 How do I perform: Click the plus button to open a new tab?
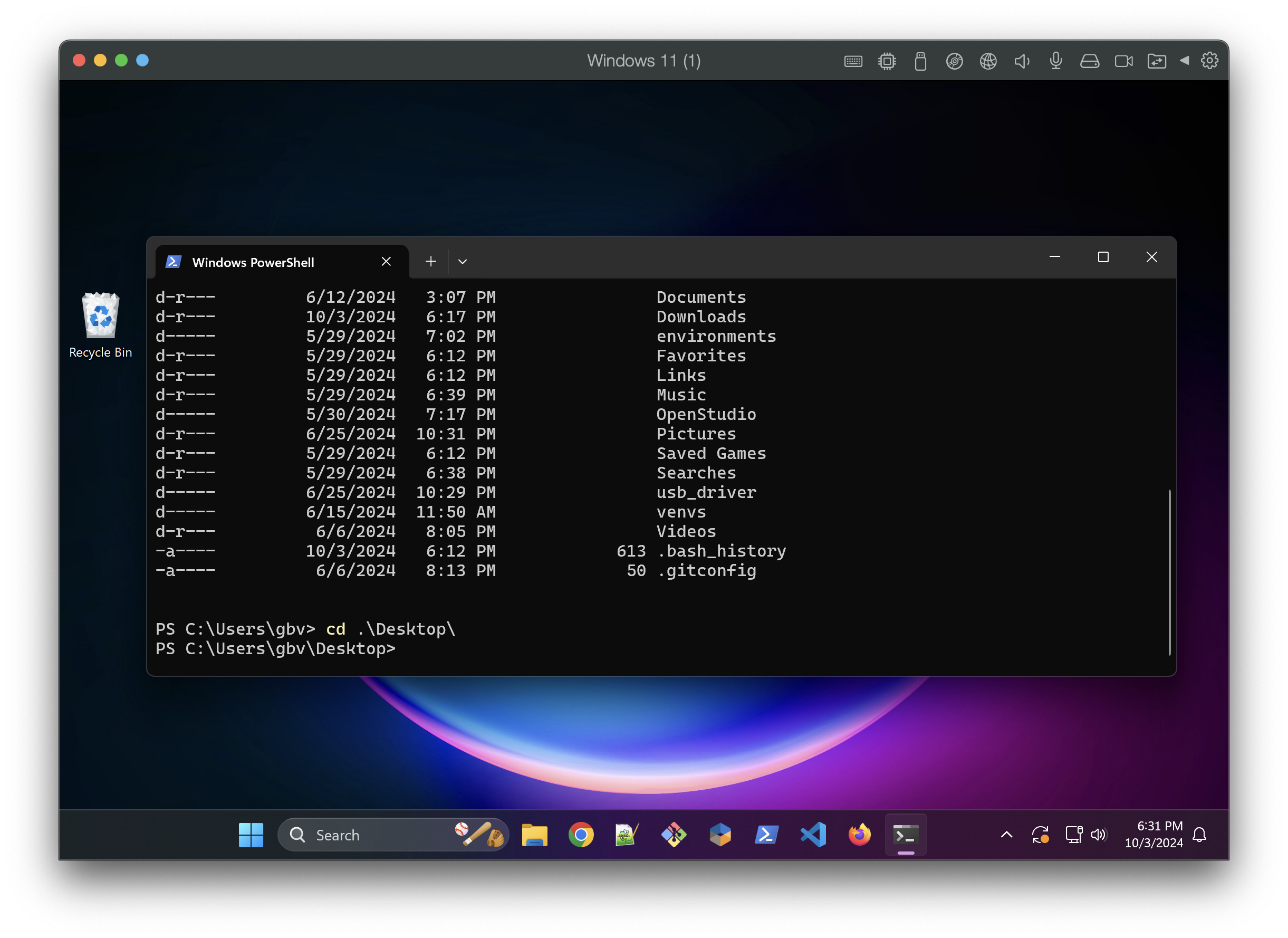pos(430,261)
